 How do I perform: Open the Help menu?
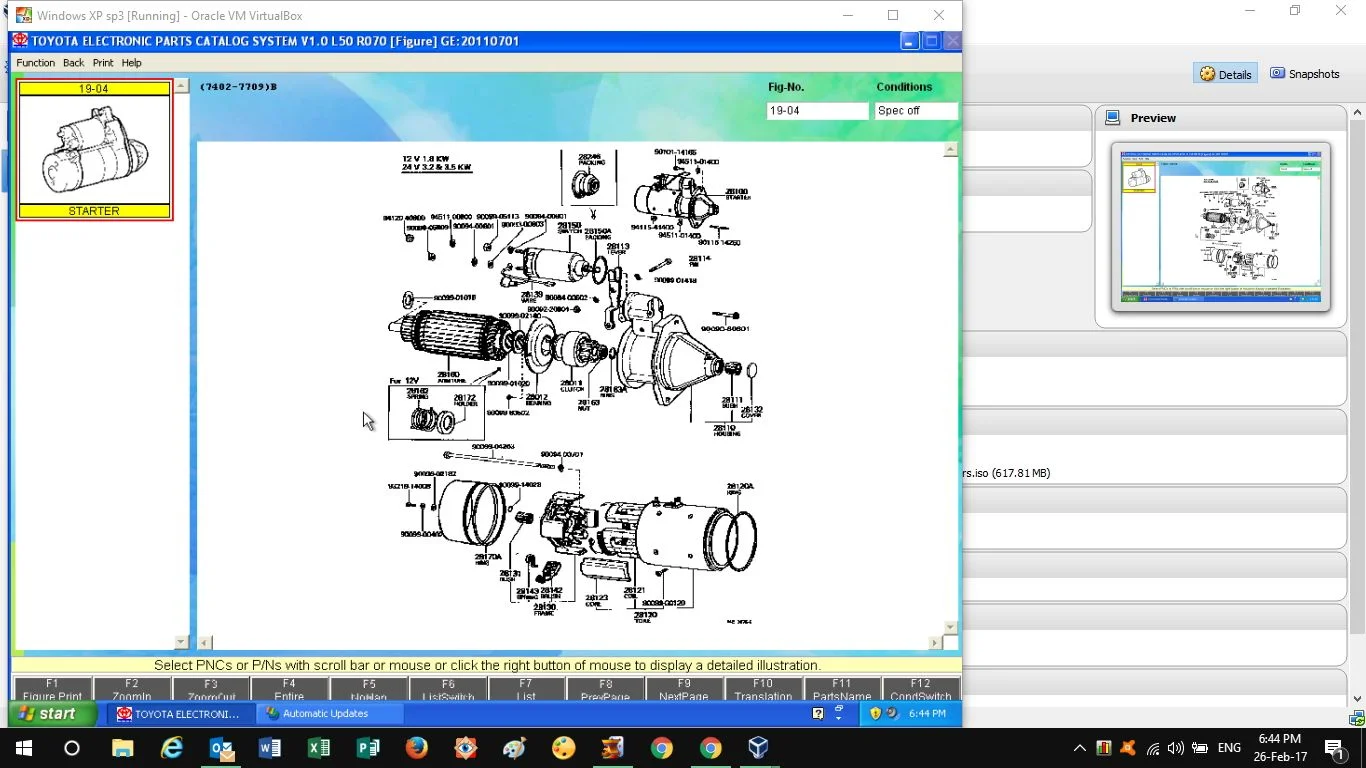point(132,63)
